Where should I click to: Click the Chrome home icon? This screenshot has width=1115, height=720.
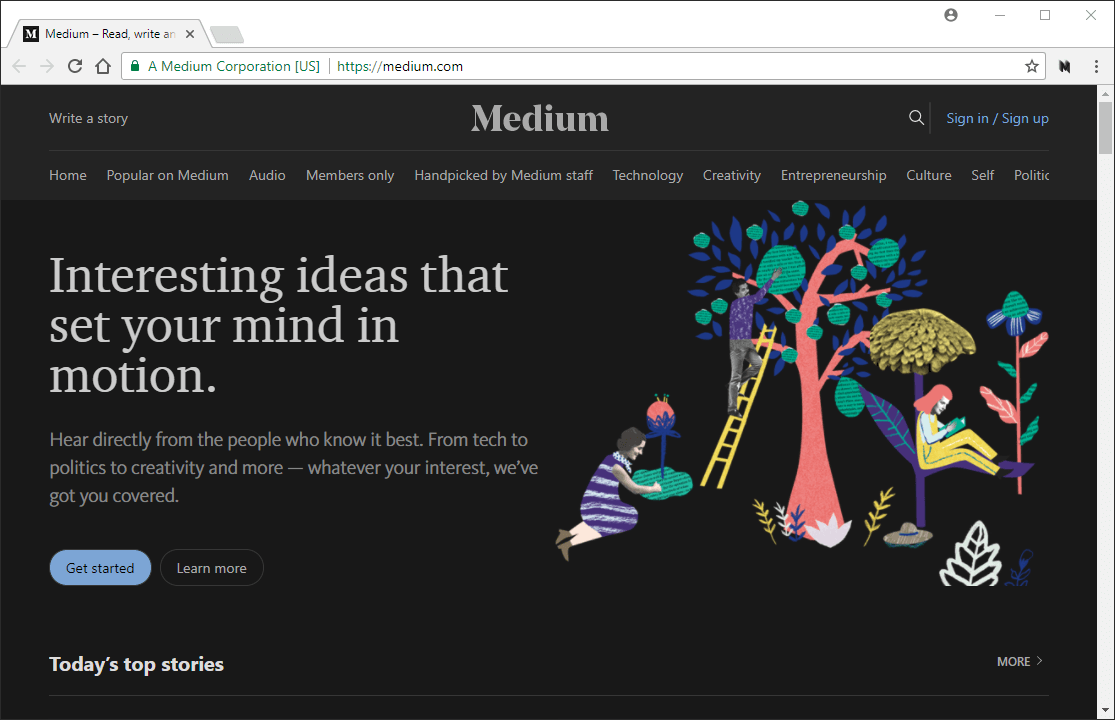[x=103, y=66]
